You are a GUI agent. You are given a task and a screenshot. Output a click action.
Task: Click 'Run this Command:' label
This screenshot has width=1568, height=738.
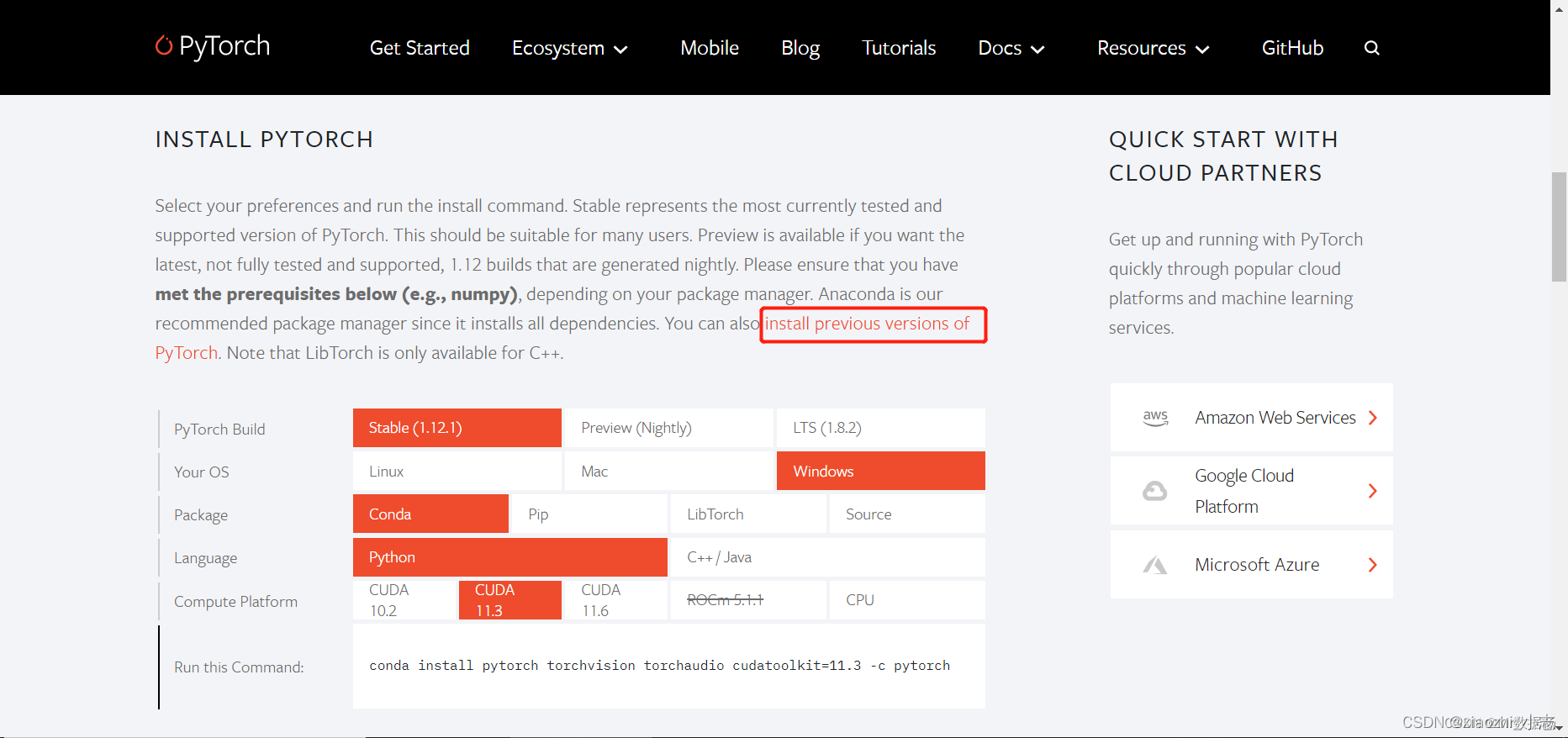click(239, 667)
